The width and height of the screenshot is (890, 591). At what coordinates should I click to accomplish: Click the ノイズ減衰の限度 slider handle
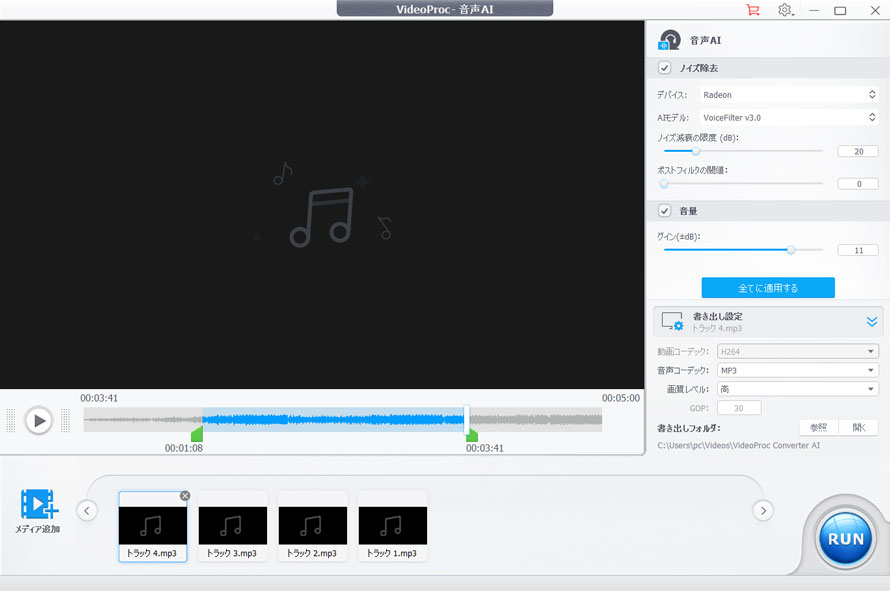[695, 151]
